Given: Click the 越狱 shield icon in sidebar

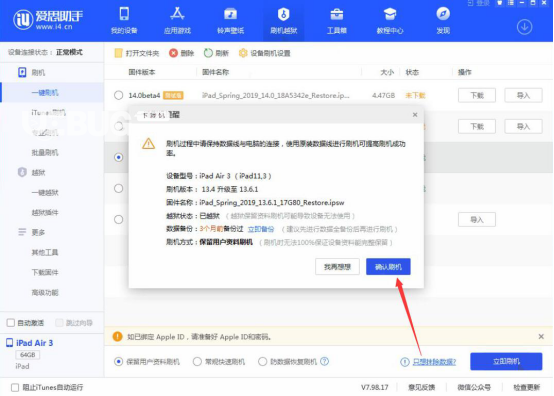Looking at the screenshot, I should [x=22, y=172].
